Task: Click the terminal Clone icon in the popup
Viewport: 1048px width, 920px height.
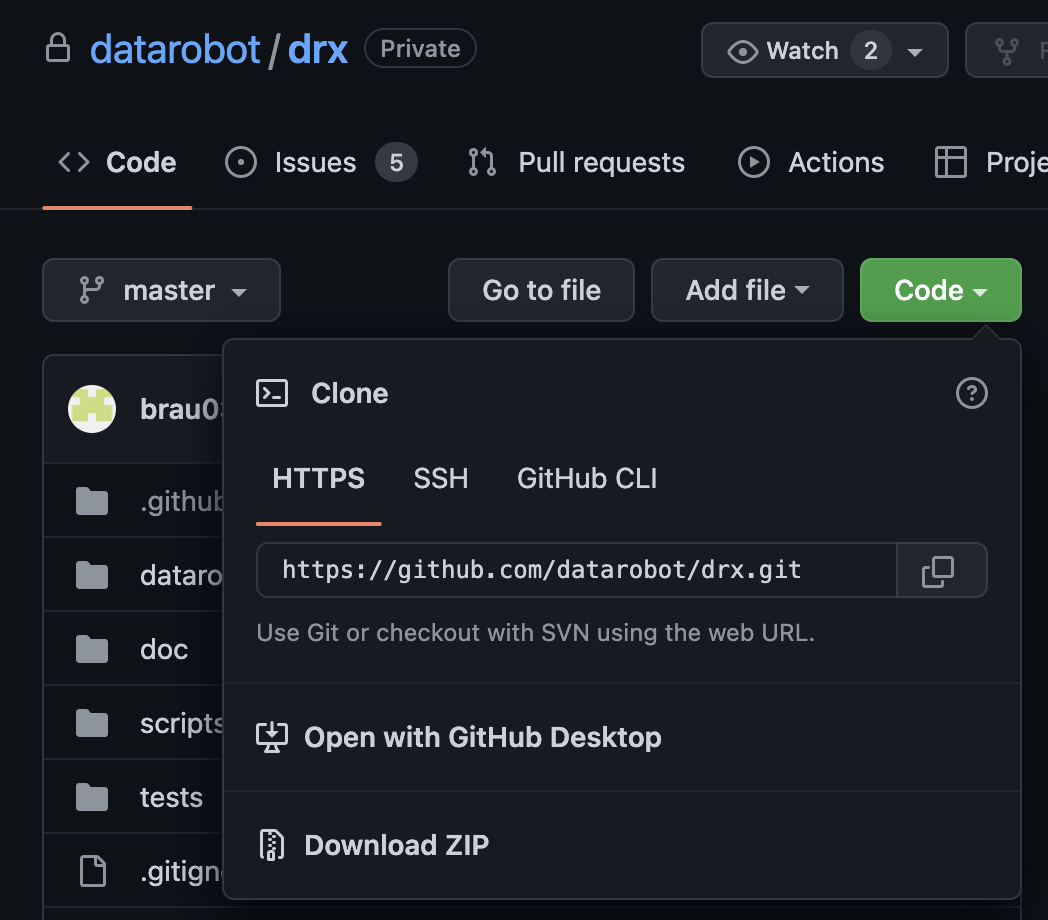Action: tap(271, 393)
